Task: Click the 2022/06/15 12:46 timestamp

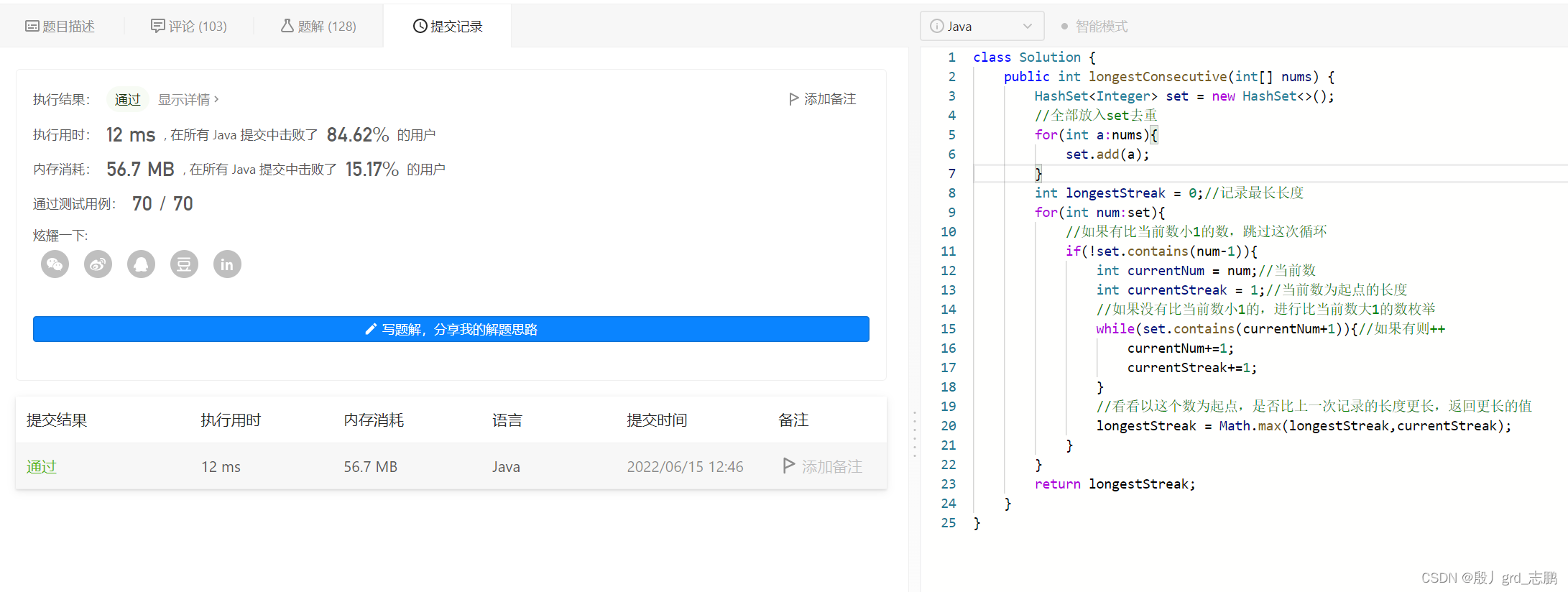Action: click(x=685, y=467)
